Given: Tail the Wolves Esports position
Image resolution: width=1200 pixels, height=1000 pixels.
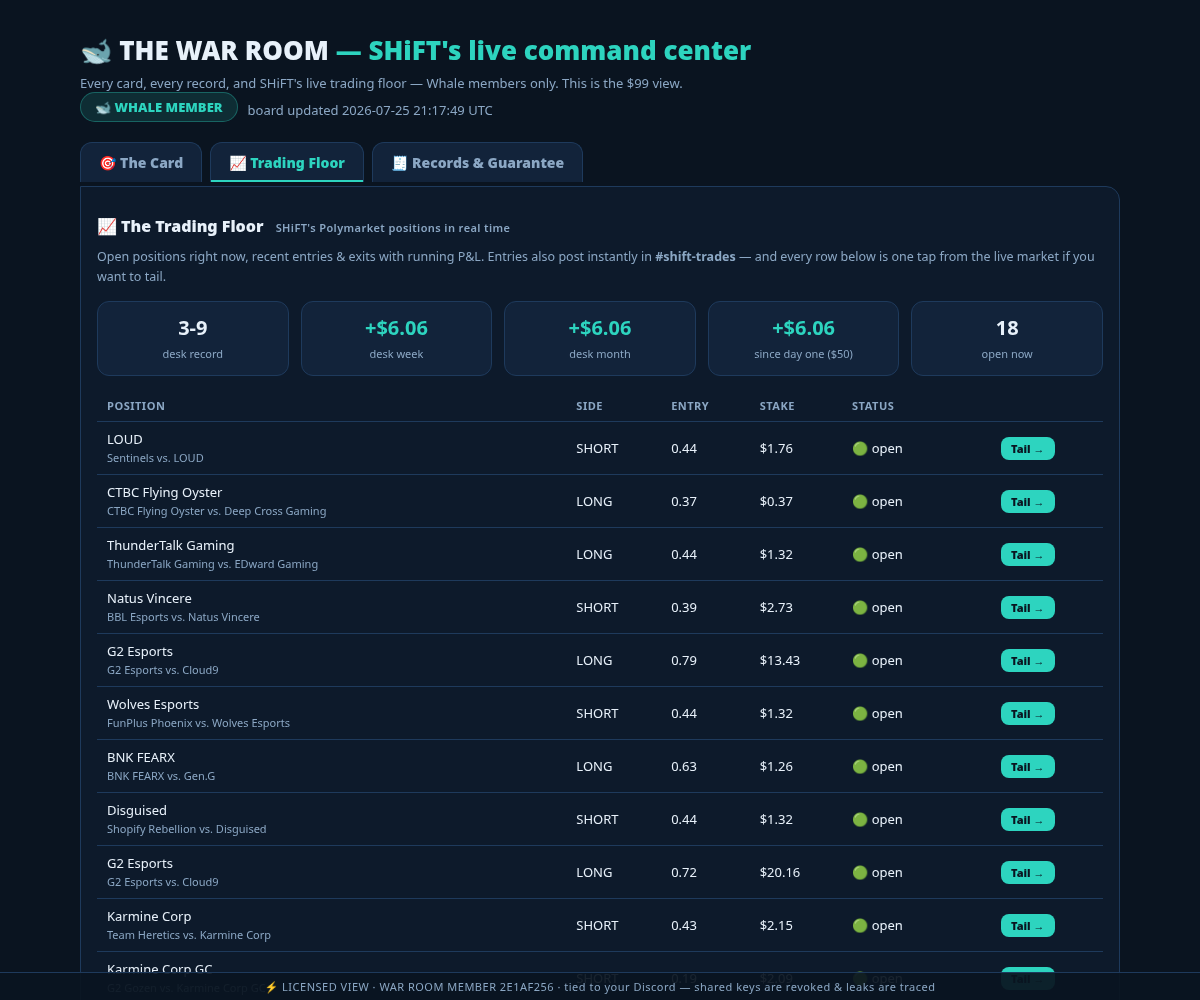Looking at the screenshot, I should tap(1027, 714).
